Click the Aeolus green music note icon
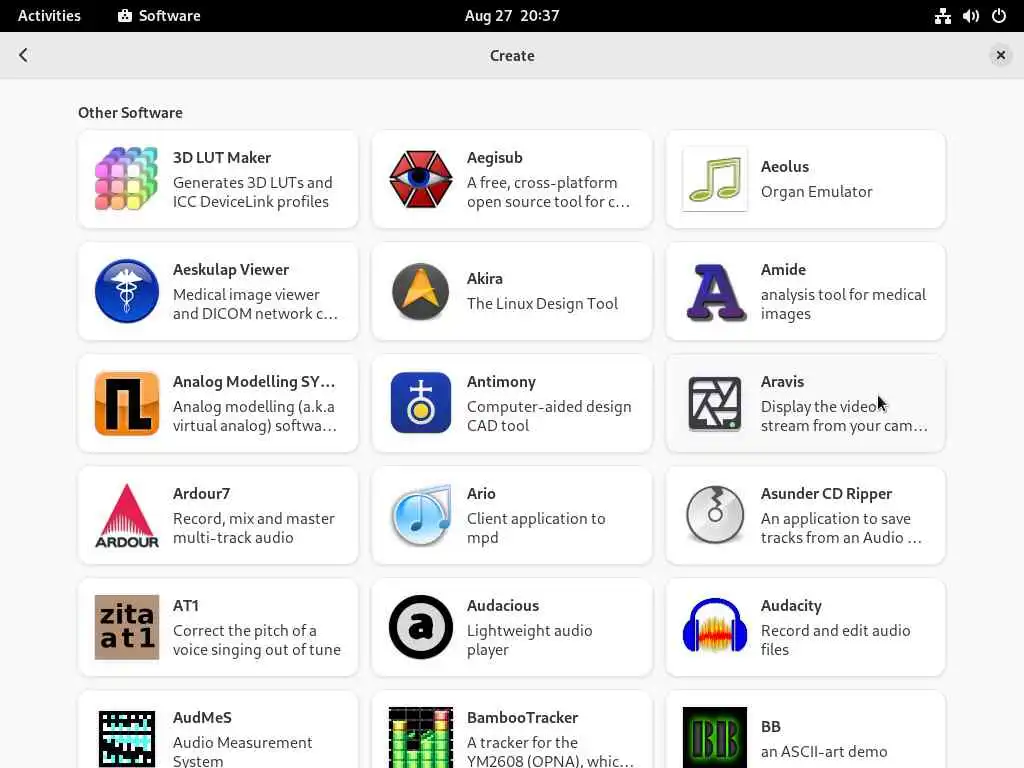Screen dimensions: 1024x768 pyautogui.click(x=714, y=179)
